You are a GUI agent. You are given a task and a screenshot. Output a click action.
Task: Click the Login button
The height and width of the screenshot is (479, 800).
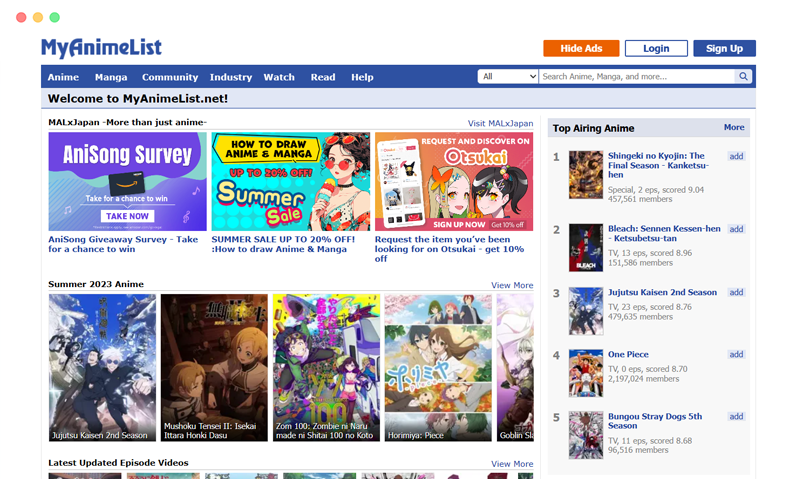656,48
